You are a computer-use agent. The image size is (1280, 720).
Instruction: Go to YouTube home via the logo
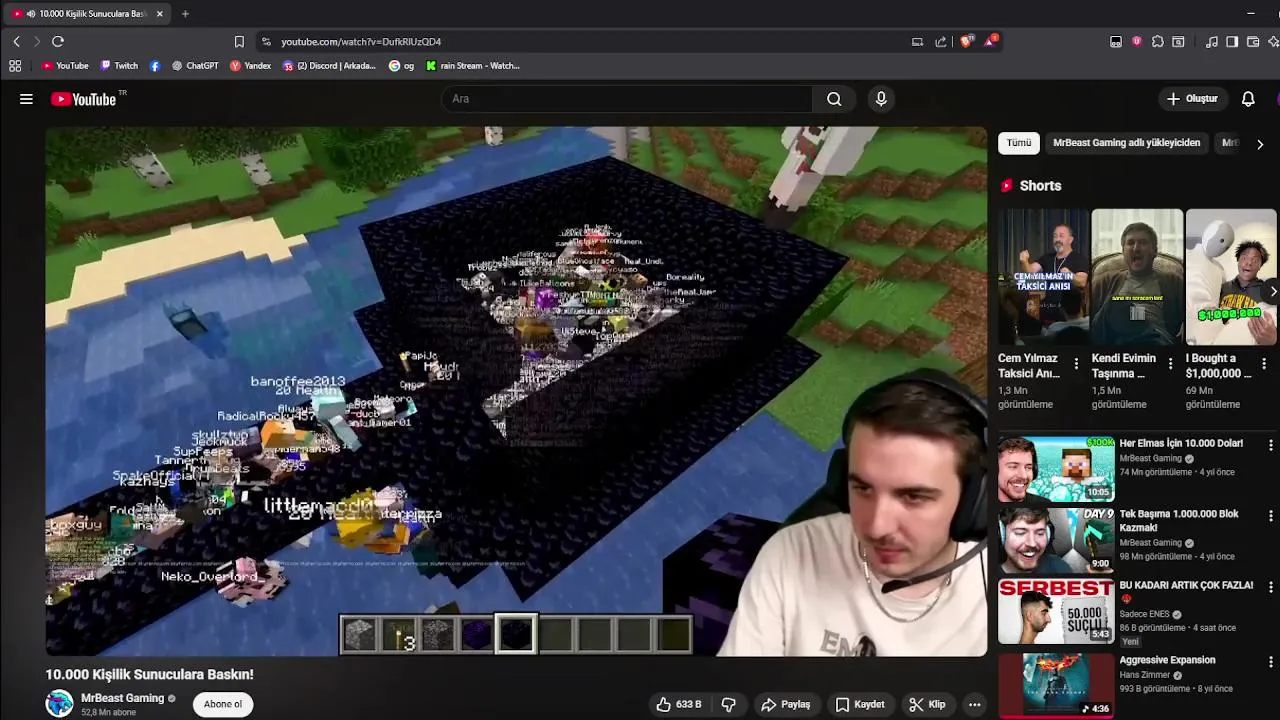coord(84,99)
